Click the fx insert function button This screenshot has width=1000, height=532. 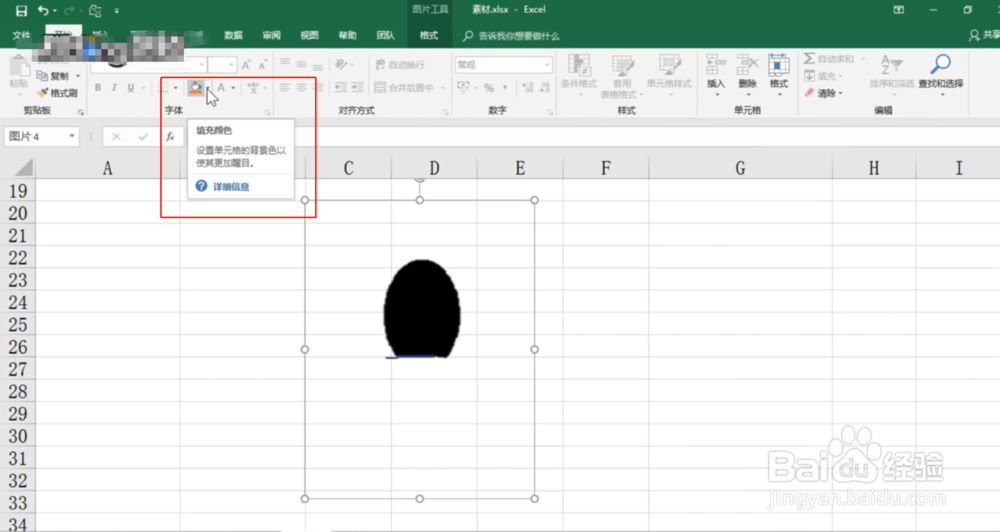(170, 137)
